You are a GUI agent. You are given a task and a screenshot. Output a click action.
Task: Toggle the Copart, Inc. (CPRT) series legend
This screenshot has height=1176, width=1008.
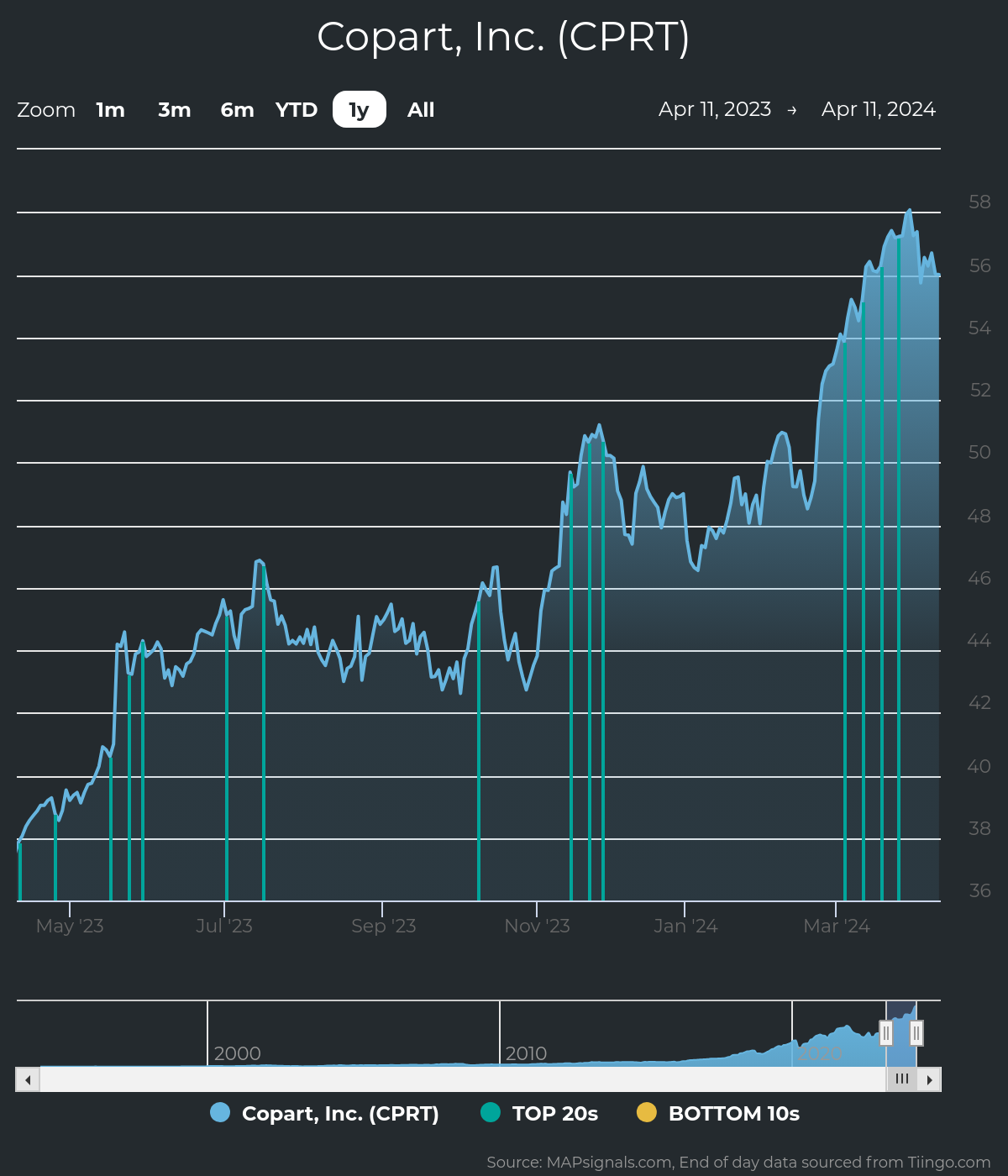pos(340,1113)
